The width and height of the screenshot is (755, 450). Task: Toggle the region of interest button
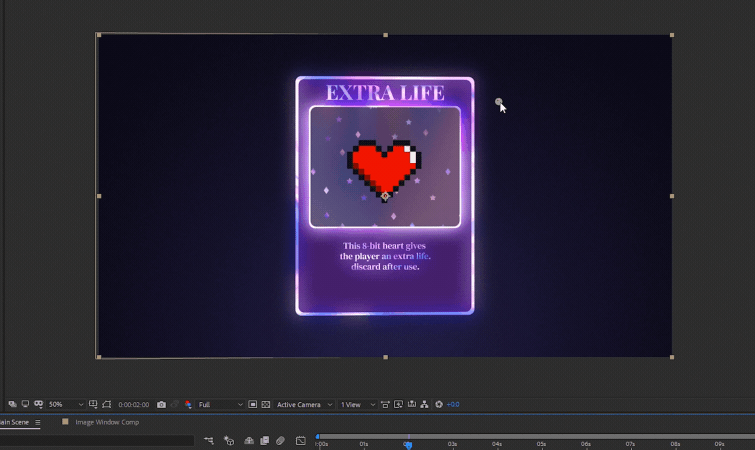[253, 405]
